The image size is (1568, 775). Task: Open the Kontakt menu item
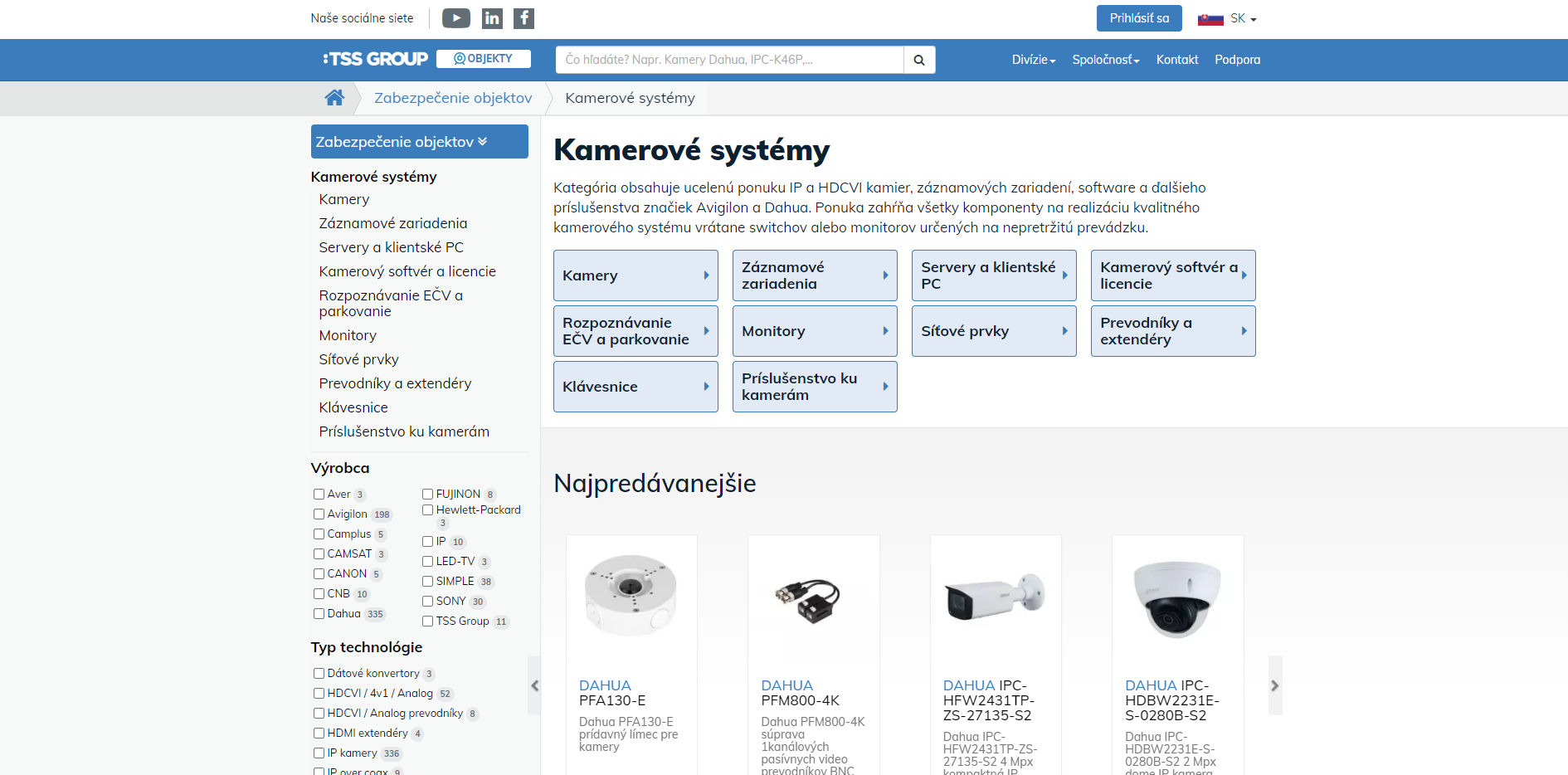point(1176,60)
